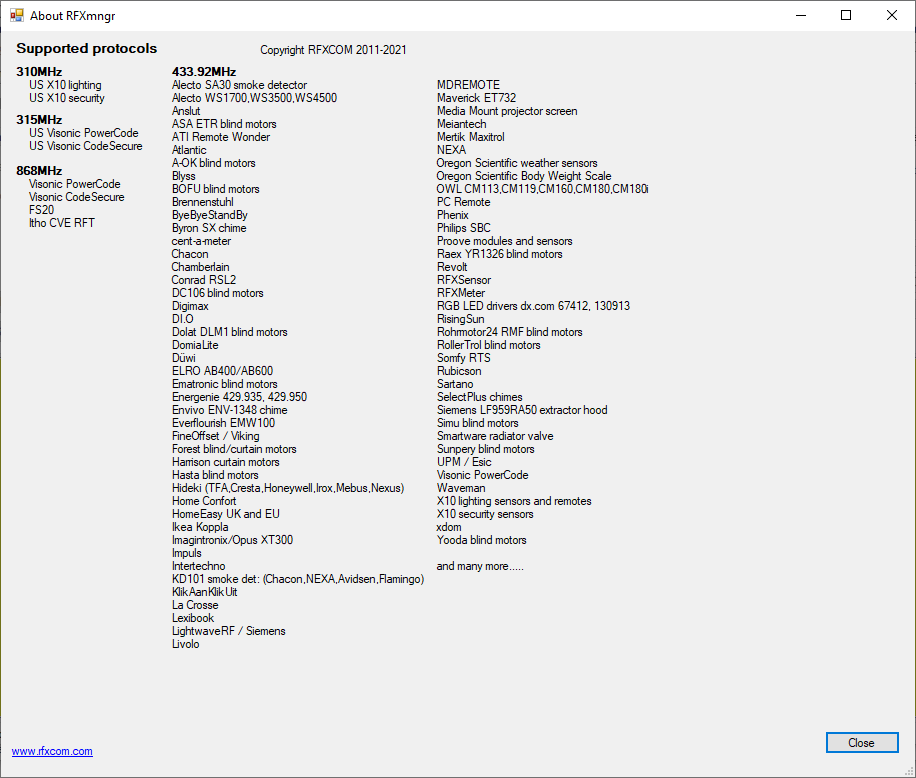Select Raex YR1326 blind motors

[500, 254]
